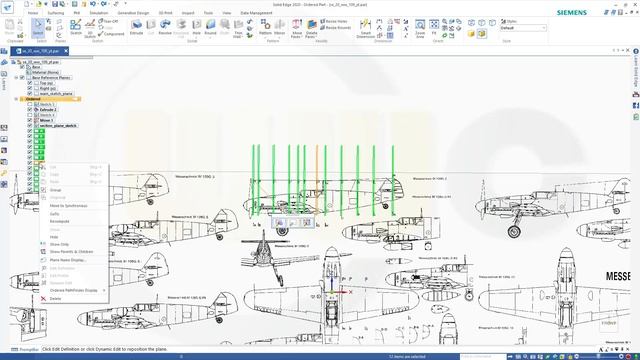This screenshot has width=640, height=360.
Task: Toggle the Mirror 3 feature checkbox
Action: 30,120
